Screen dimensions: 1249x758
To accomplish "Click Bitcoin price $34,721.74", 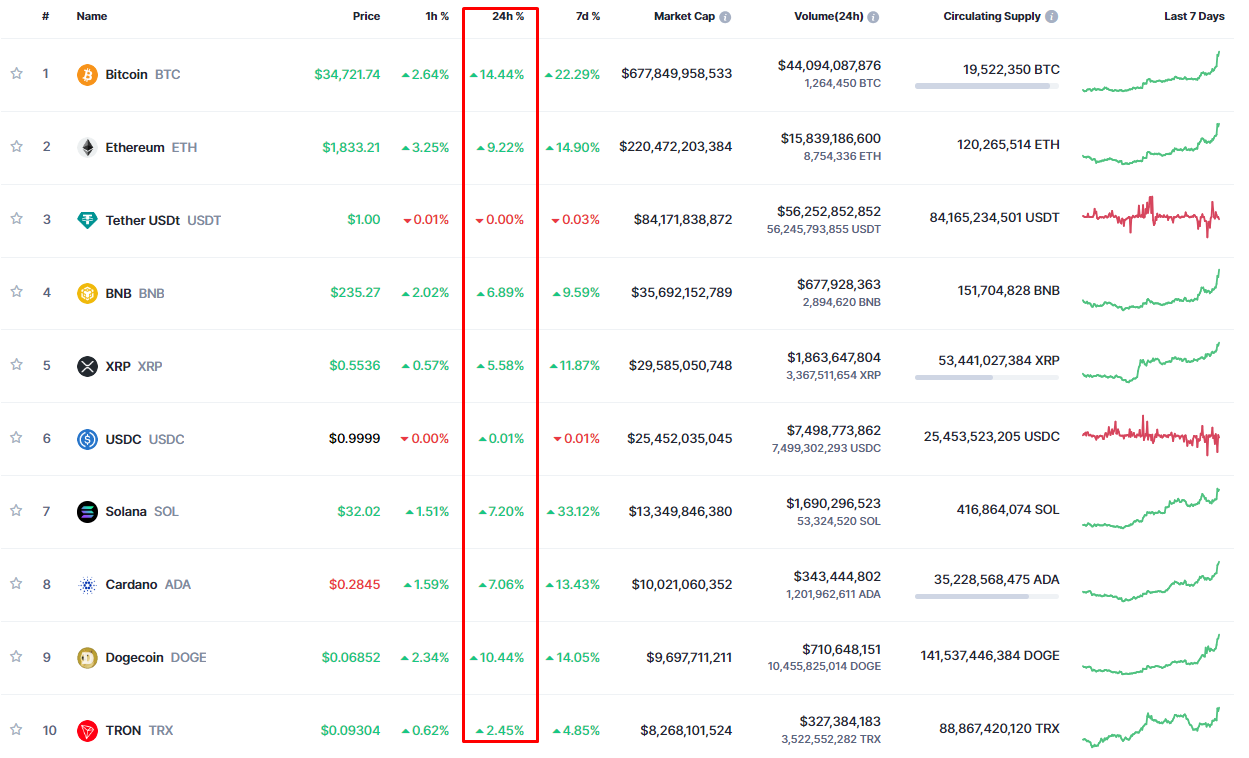I will point(347,75).
